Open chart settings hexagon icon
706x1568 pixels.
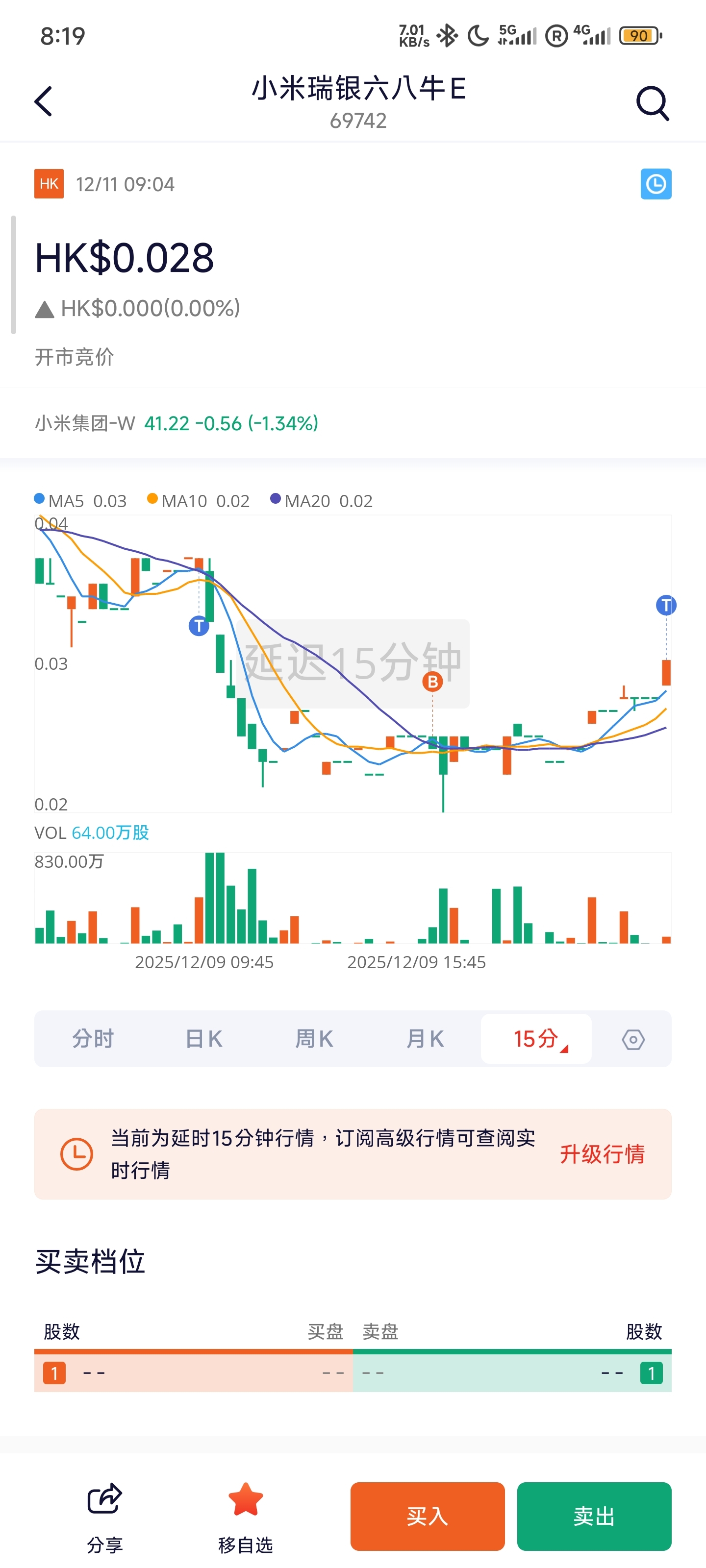click(x=633, y=1039)
